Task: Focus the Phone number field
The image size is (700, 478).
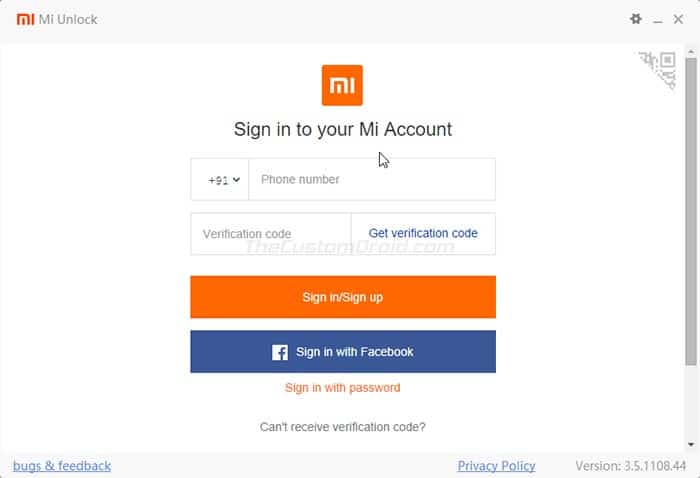Action: [372, 179]
